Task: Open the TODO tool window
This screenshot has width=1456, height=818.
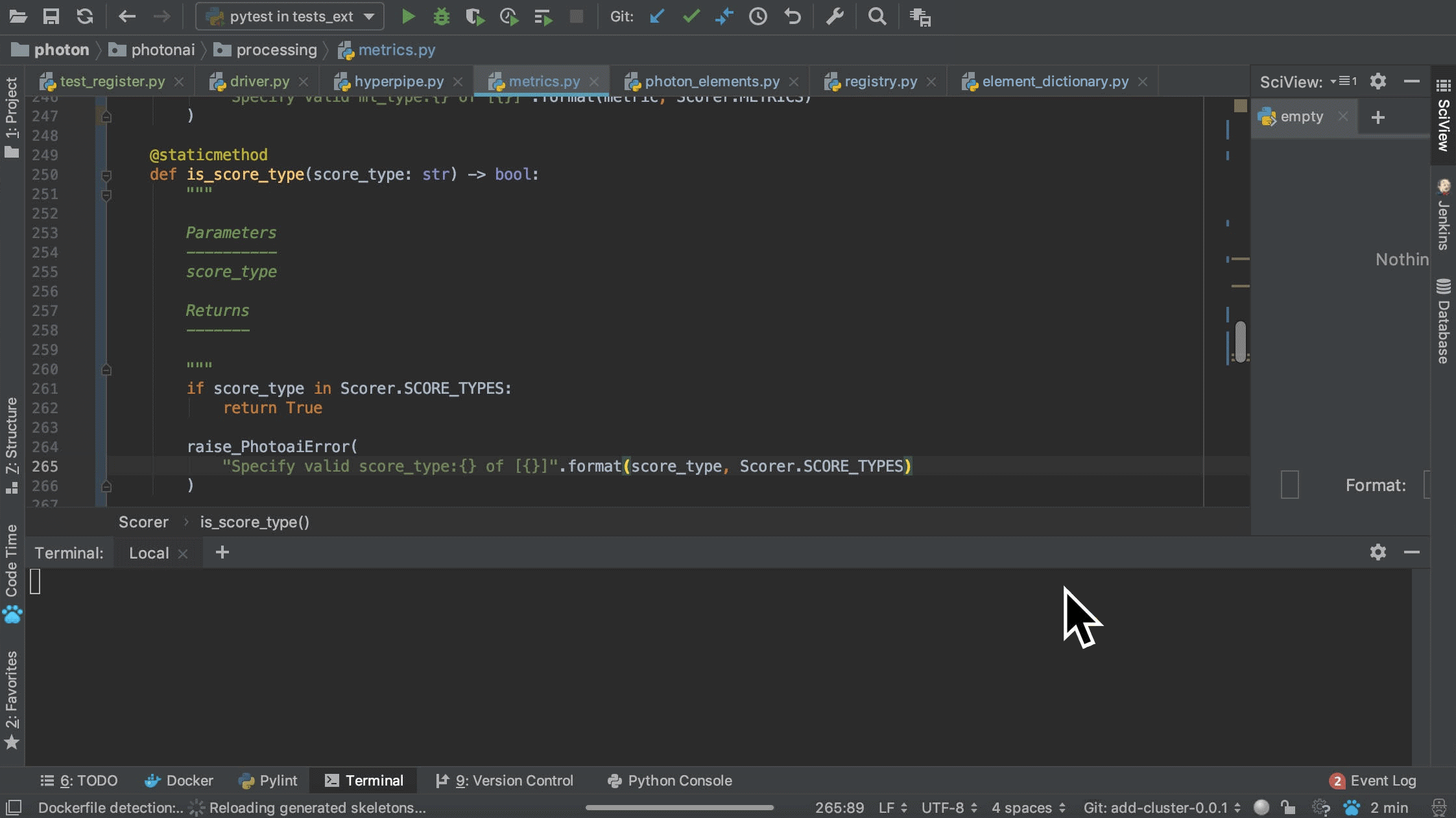Action: pyautogui.click(x=78, y=780)
